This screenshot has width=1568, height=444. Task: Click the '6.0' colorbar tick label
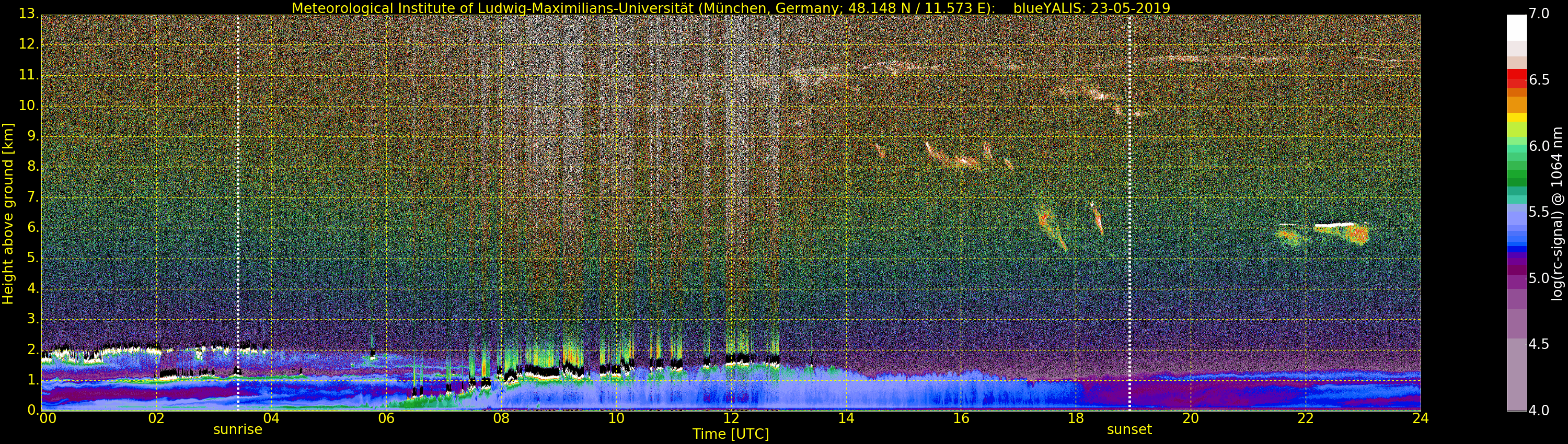coord(1539,147)
